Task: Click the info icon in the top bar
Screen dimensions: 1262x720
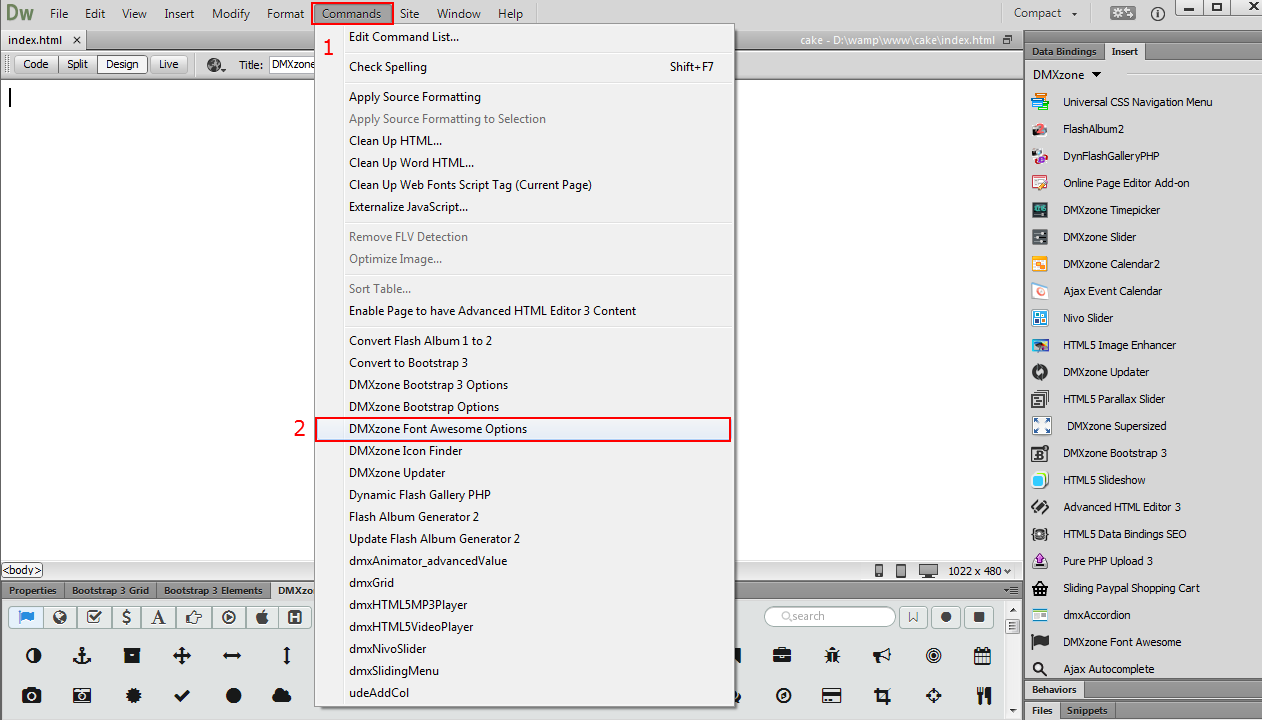Action: click(x=1158, y=14)
